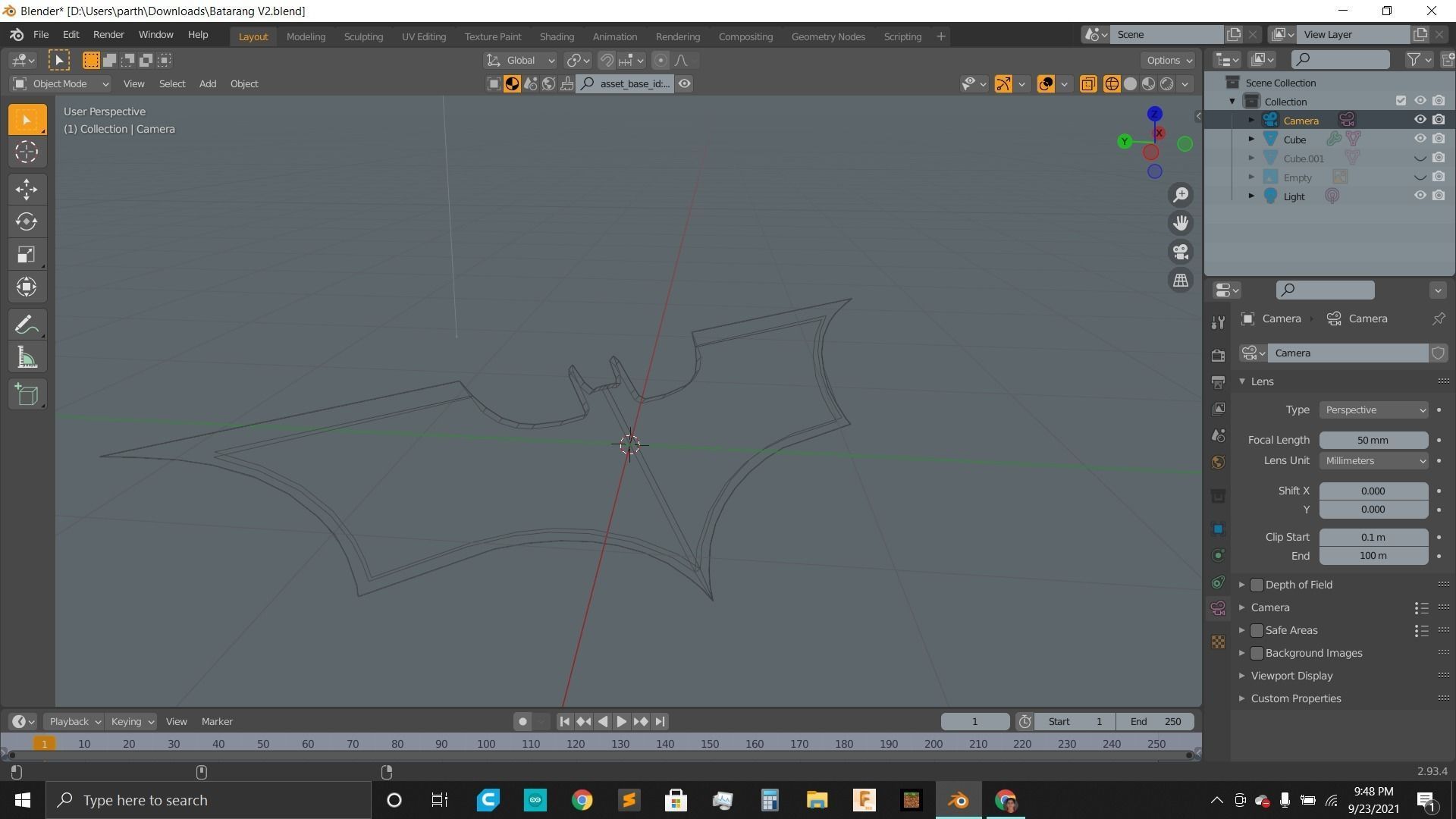The width and height of the screenshot is (1456, 819).
Task: Select the Annotate tool
Action: pos(27,325)
